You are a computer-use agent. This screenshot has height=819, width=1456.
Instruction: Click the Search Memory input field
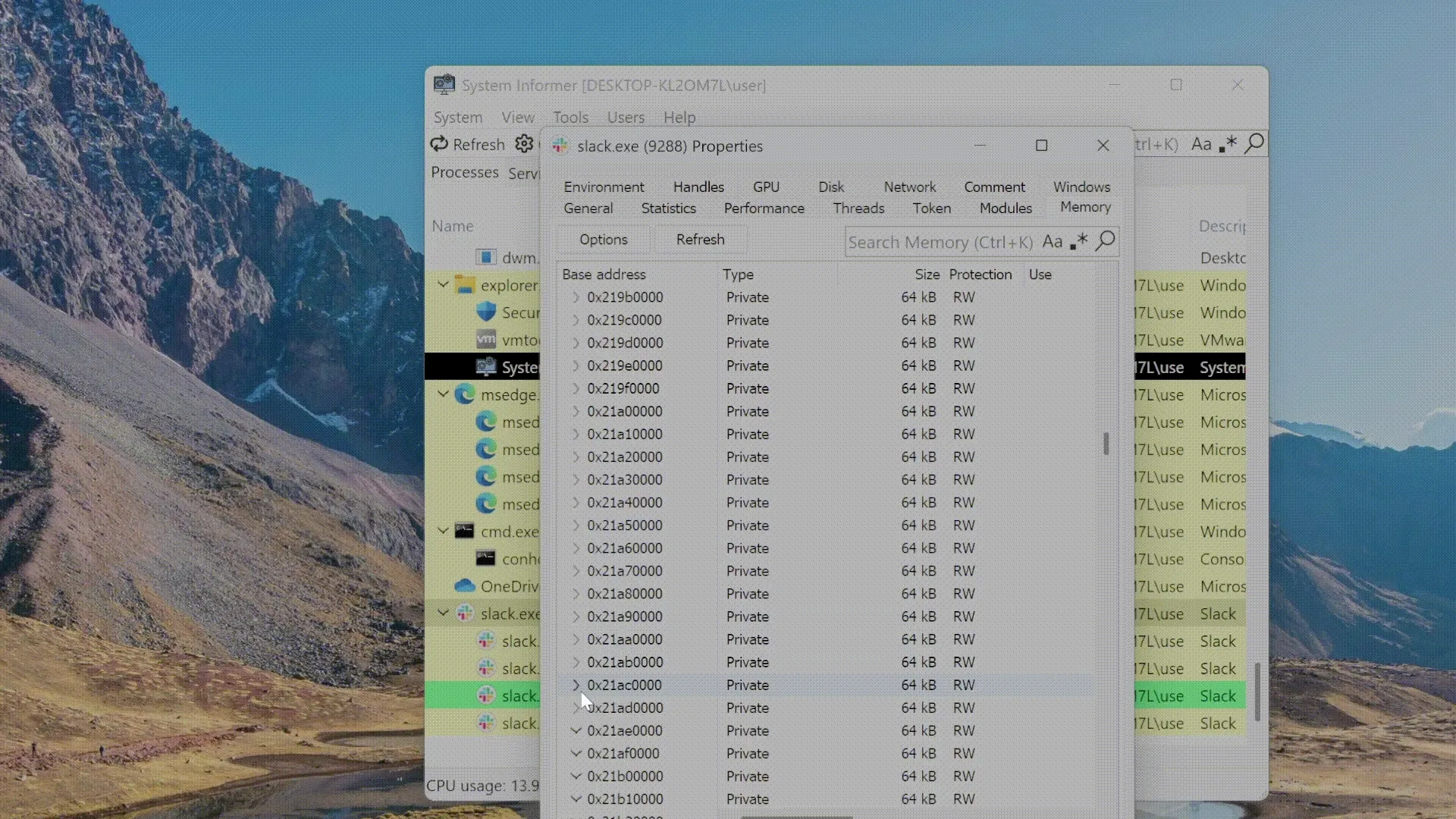click(940, 243)
